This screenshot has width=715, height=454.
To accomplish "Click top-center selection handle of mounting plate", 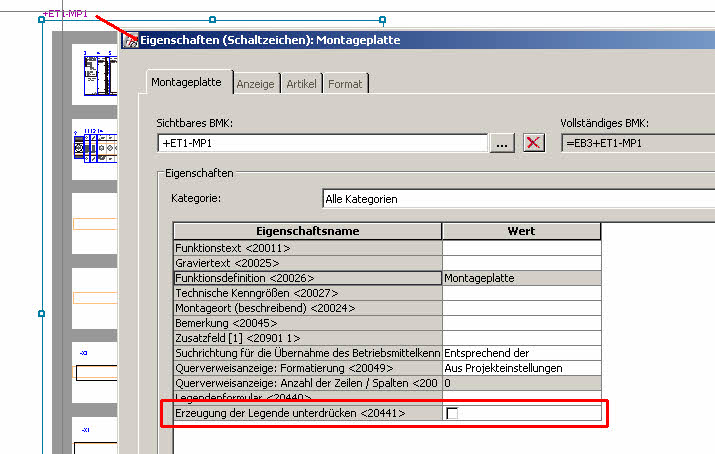I will tap(212, 20).
